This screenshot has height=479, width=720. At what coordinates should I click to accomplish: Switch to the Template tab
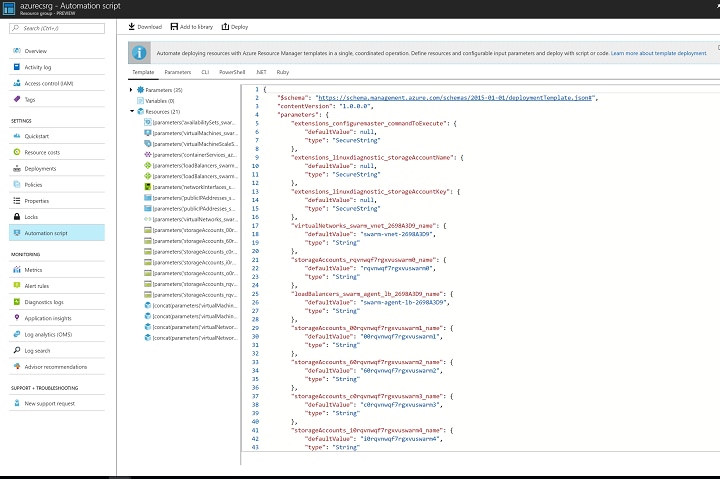click(143, 72)
